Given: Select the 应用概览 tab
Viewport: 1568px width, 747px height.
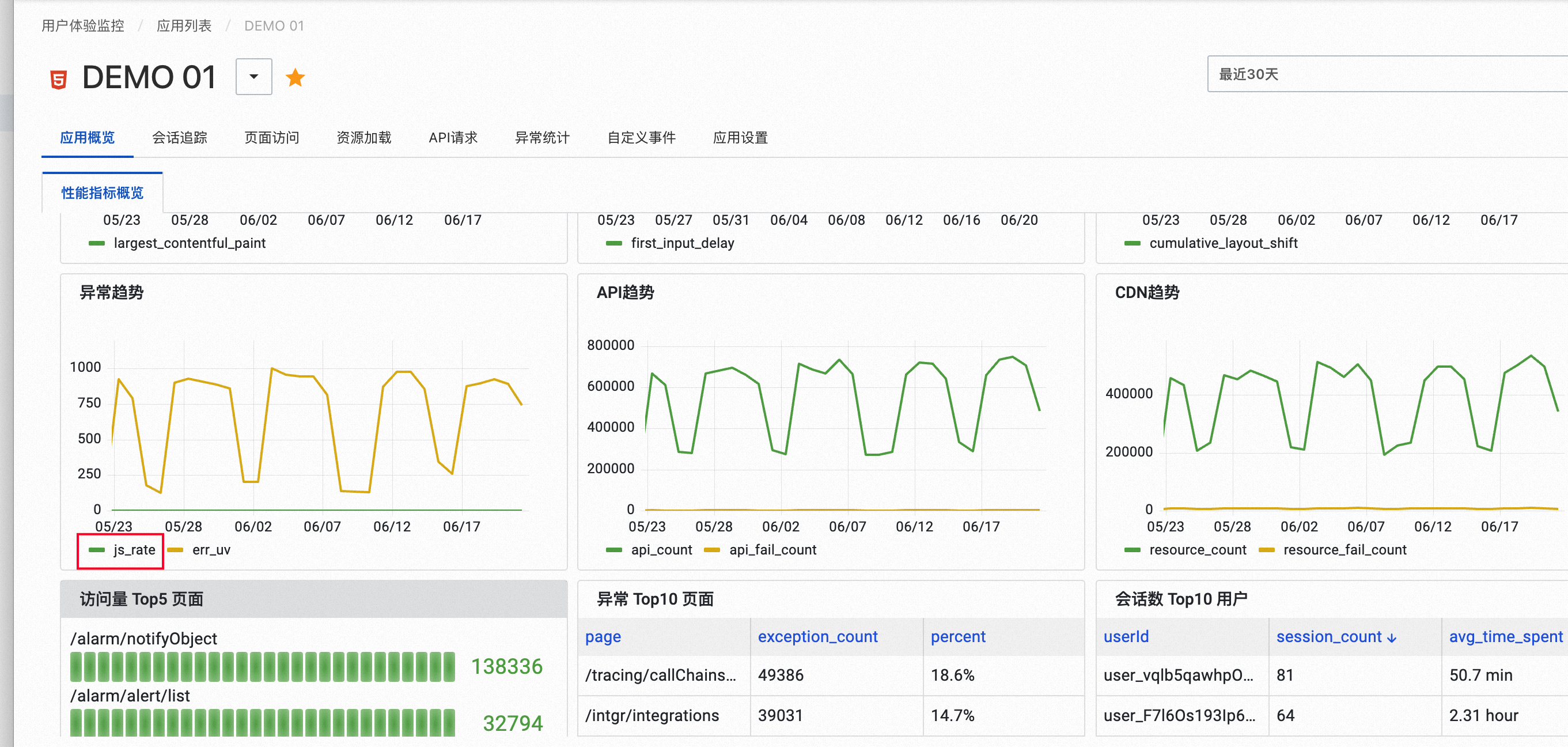Looking at the screenshot, I should (87, 138).
